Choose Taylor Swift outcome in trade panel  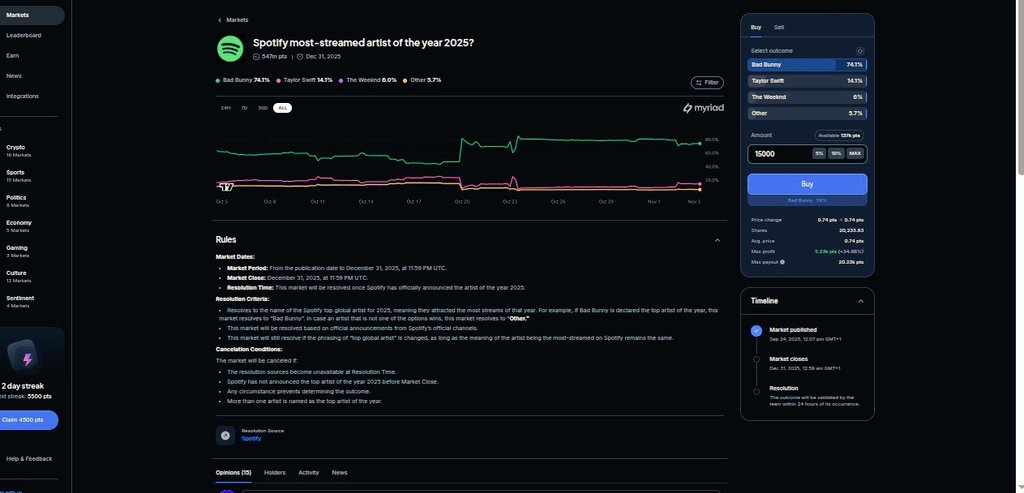click(807, 81)
